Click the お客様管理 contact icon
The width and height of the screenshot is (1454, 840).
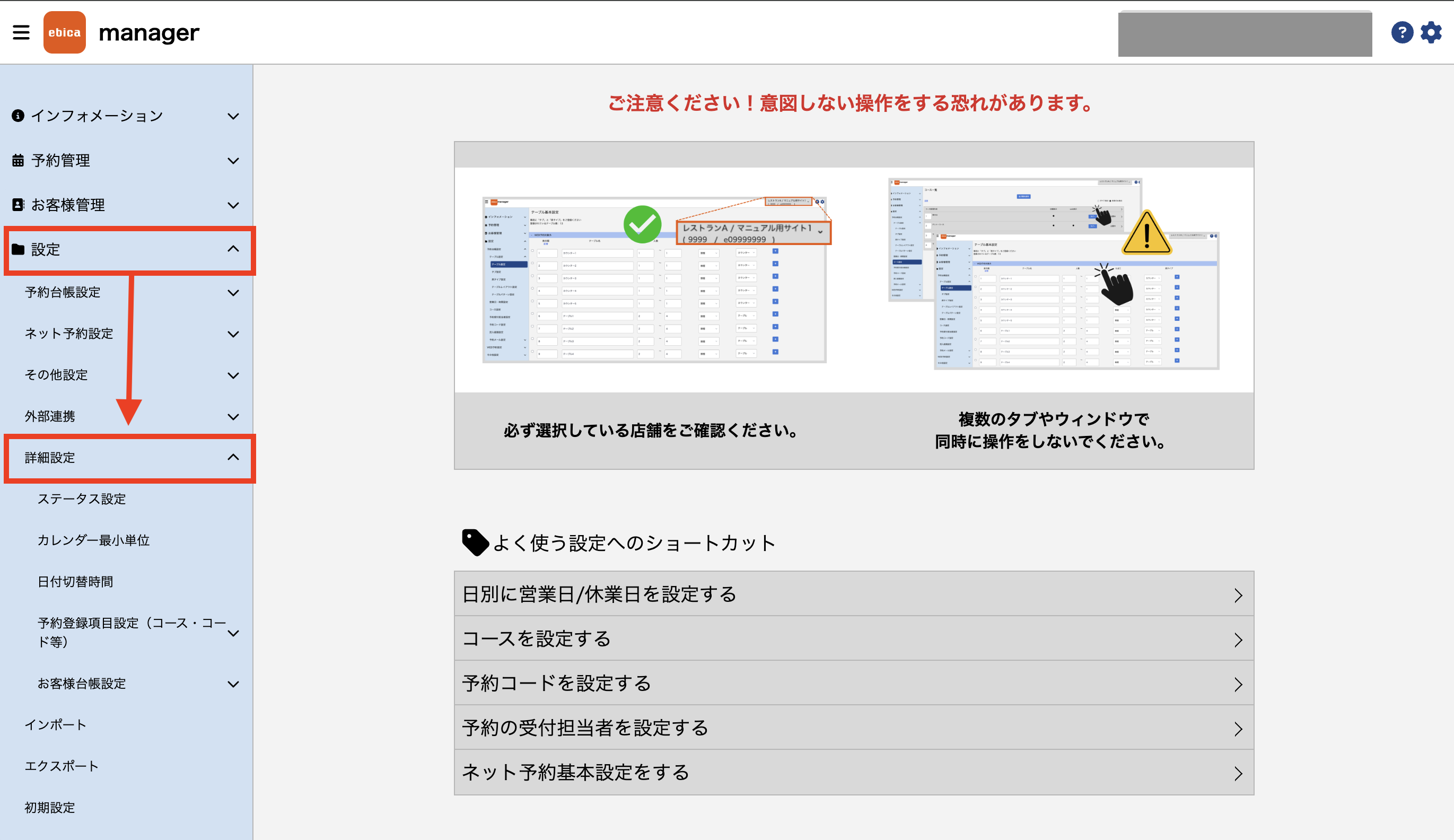coord(18,205)
